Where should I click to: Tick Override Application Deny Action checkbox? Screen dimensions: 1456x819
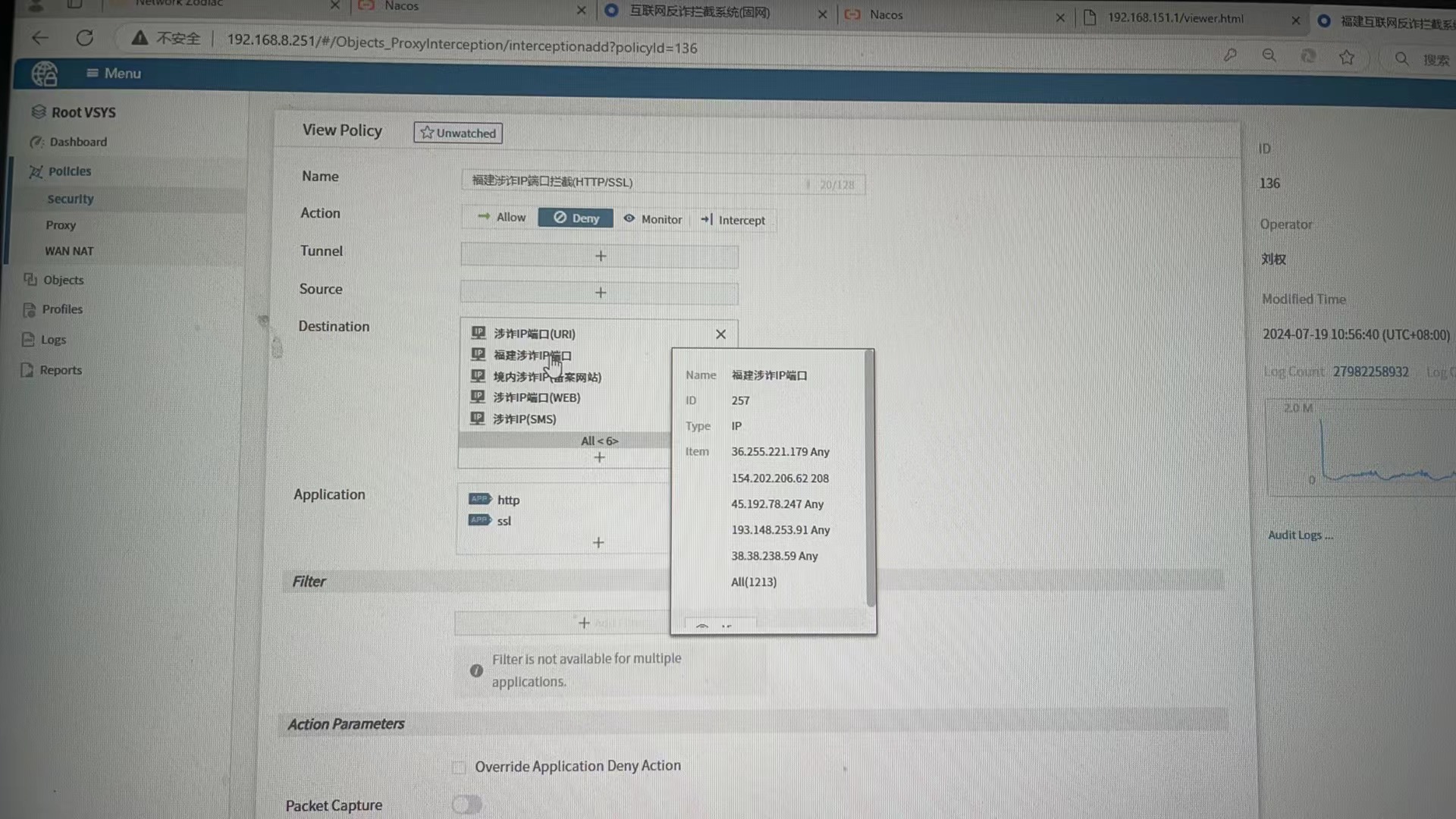(459, 767)
